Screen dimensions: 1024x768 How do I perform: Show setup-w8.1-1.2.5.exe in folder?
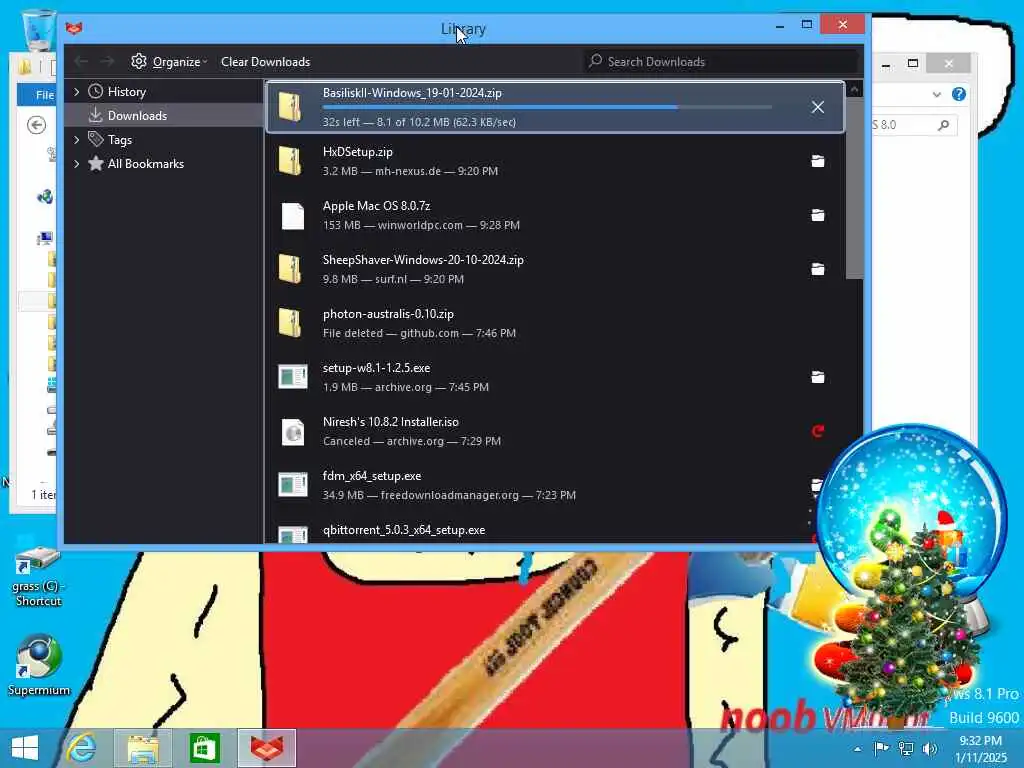click(818, 377)
